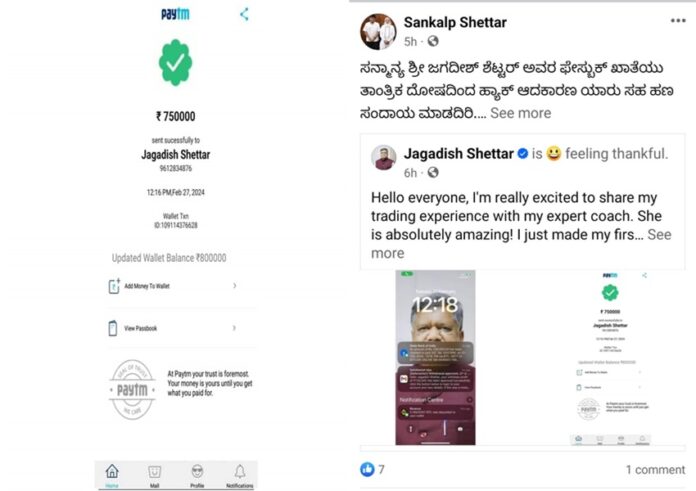Click See more on Sankalp's post

click(520, 113)
